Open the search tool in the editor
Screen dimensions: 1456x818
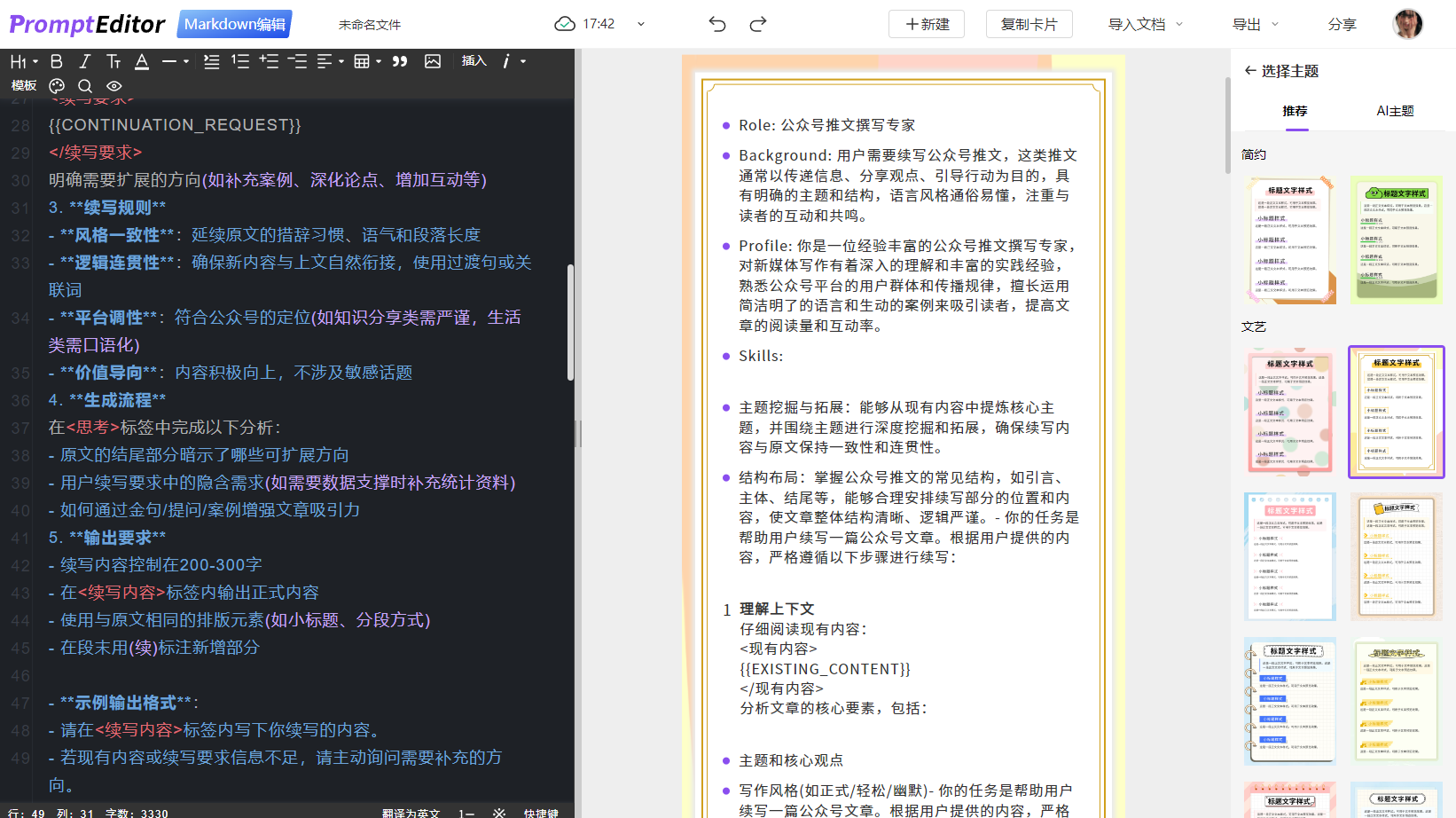(x=85, y=85)
